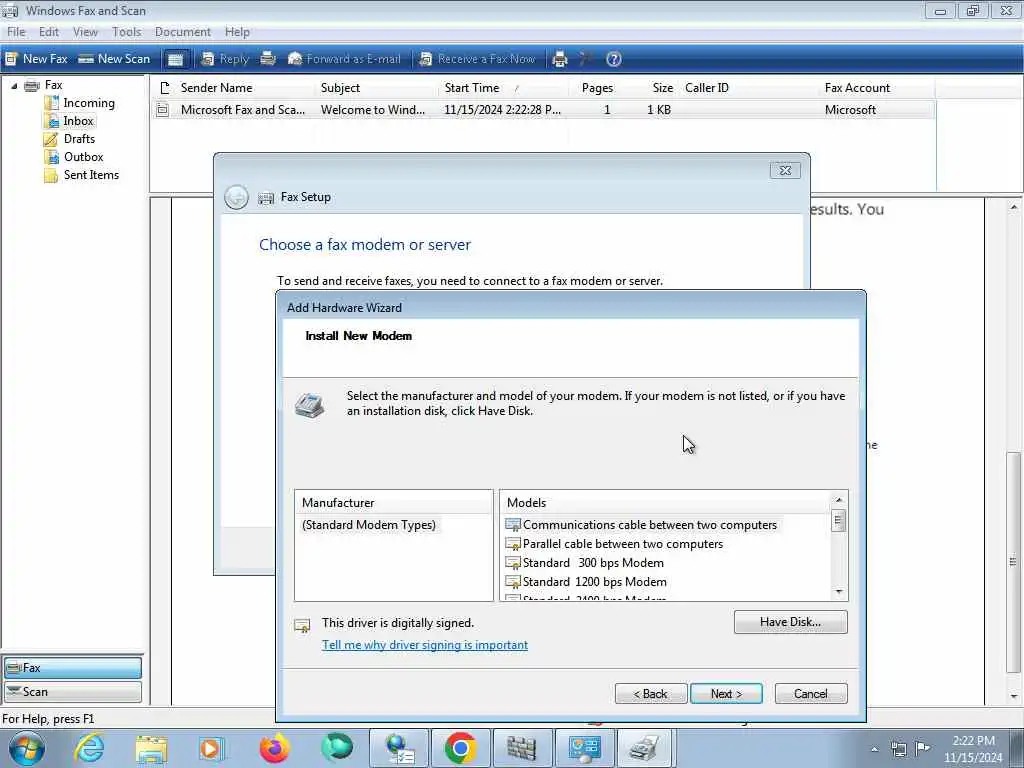The height and width of the screenshot is (768, 1024).
Task: Click the Models list scroll up arrow
Action: 839,500
